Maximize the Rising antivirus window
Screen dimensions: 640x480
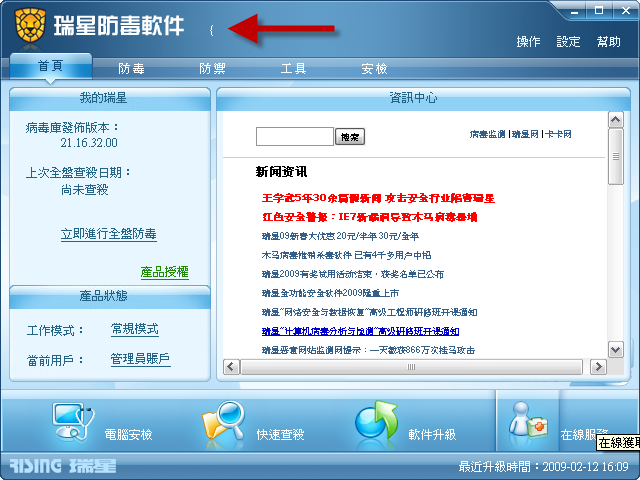599,11
